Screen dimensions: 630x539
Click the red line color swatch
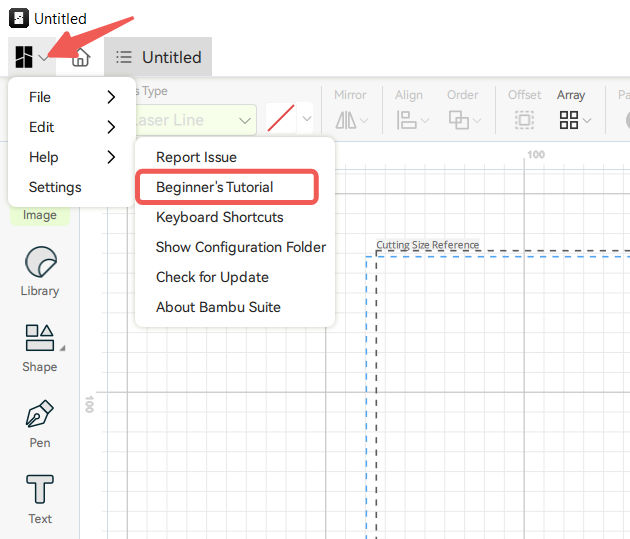(281, 118)
